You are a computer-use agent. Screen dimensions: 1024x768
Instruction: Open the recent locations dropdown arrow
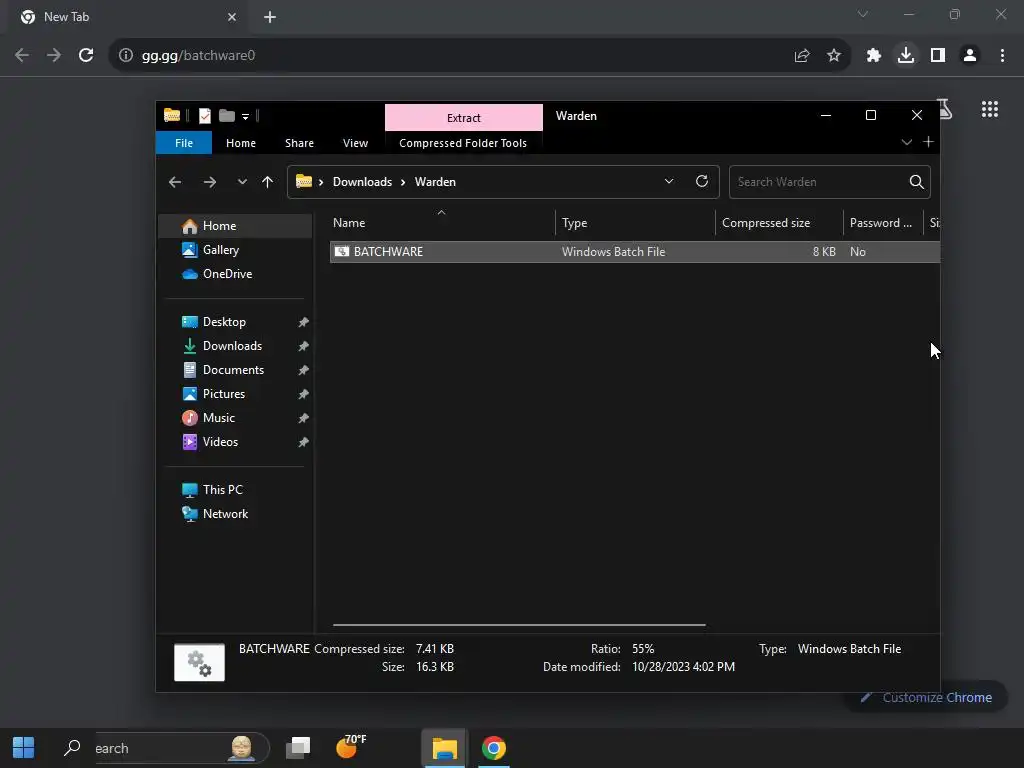tap(242, 182)
